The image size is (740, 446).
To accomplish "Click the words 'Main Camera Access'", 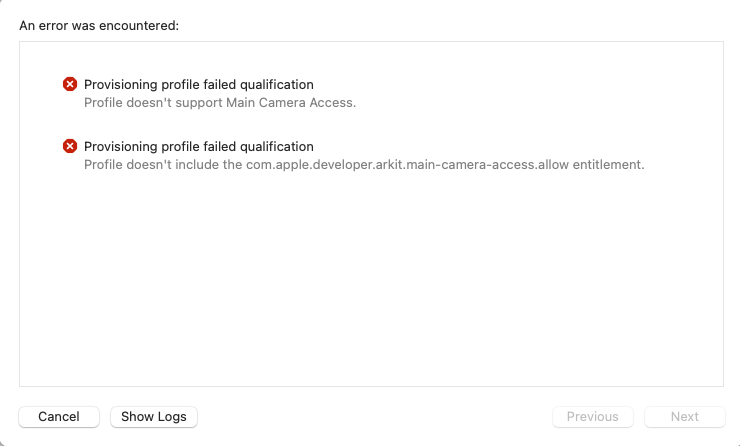I will 289,102.
